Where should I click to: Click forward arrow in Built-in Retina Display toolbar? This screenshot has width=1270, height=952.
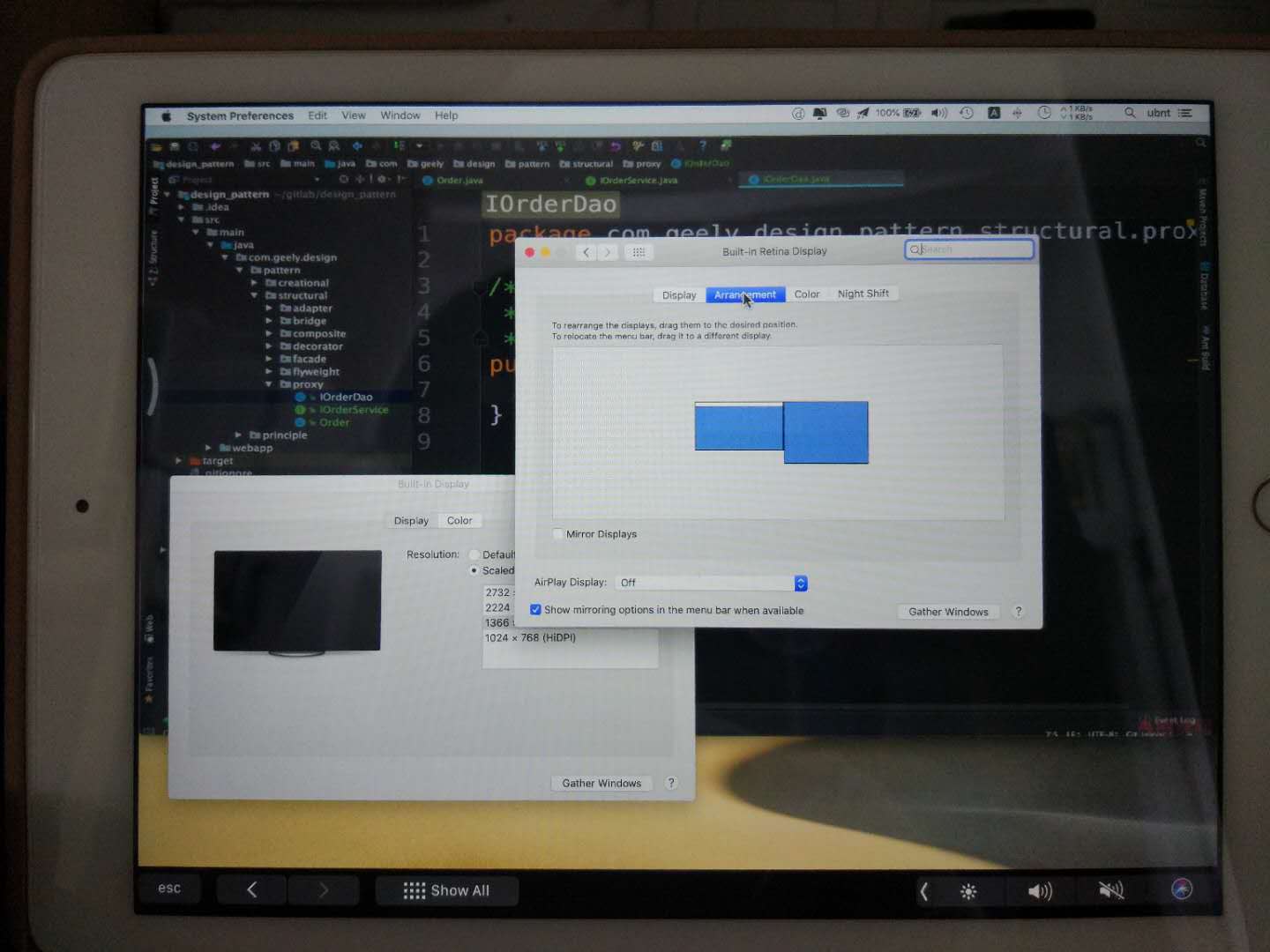point(608,252)
